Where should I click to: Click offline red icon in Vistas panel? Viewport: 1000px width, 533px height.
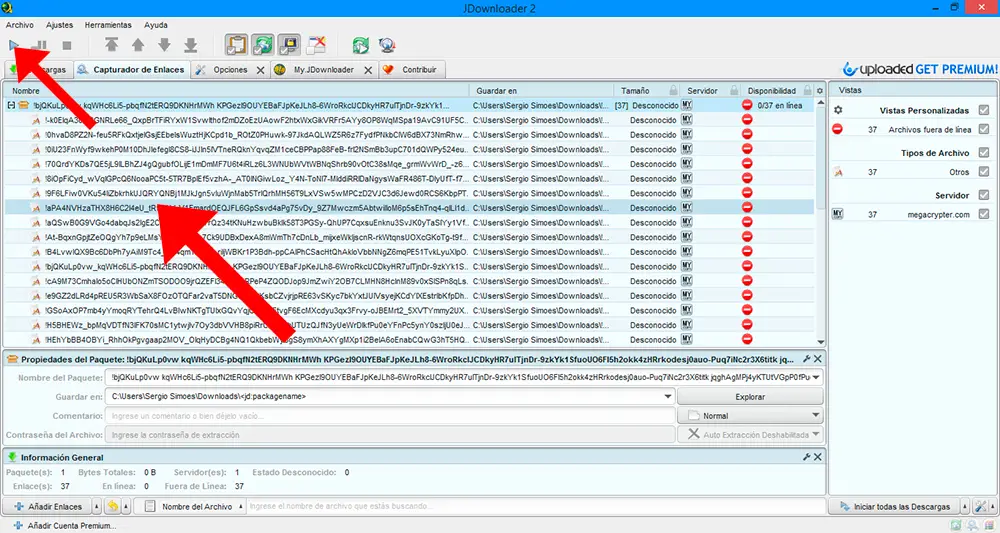[838, 129]
